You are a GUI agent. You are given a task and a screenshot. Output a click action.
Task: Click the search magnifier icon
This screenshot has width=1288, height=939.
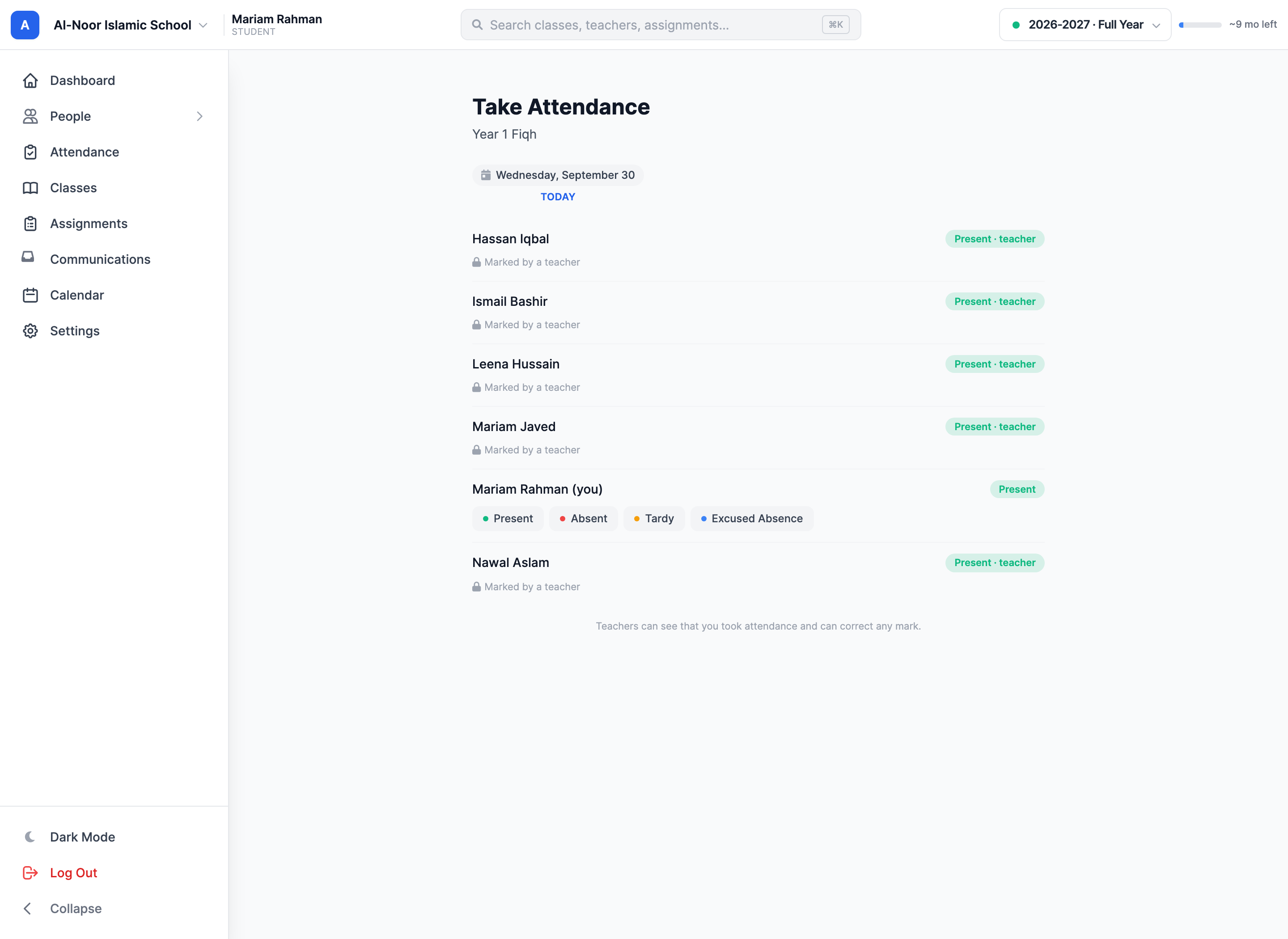(x=478, y=25)
